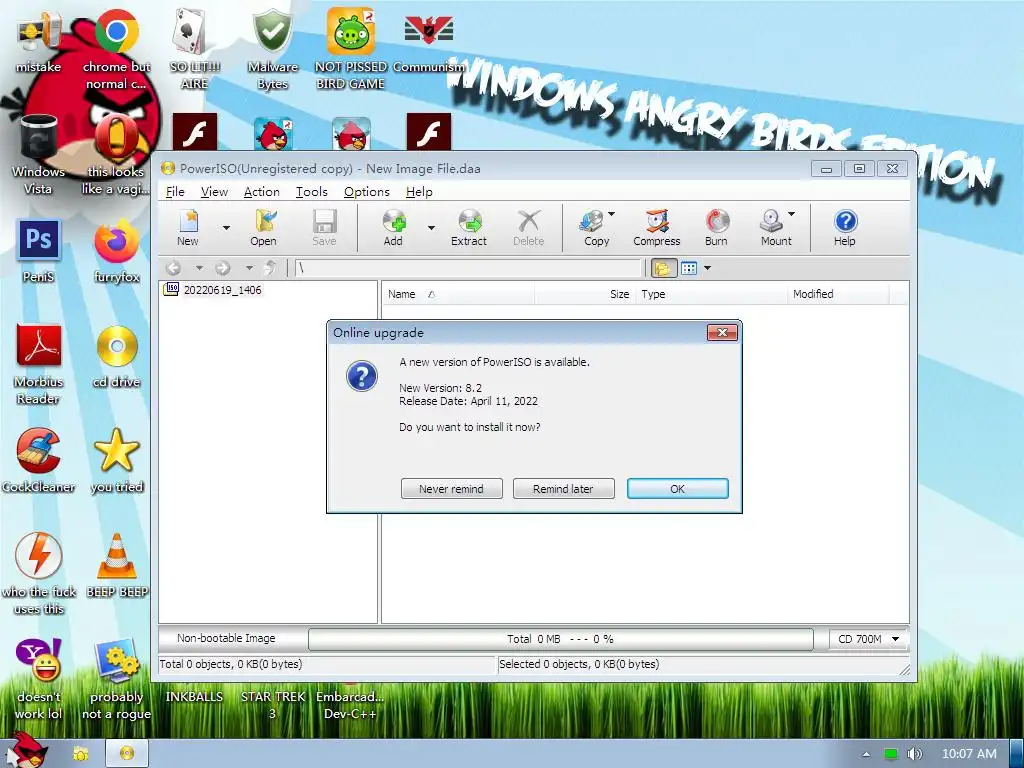The height and width of the screenshot is (768, 1024).
Task: Click the Copy disc toolbar icon
Action: click(596, 227)
